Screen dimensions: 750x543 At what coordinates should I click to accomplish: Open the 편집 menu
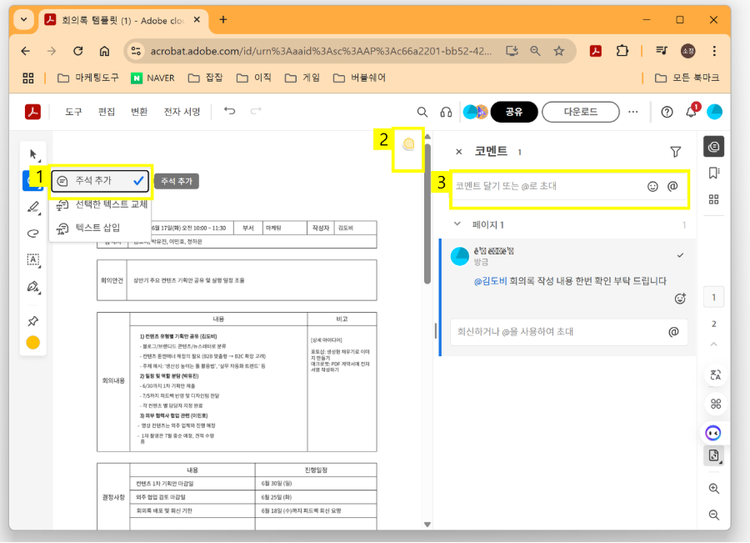tap(106, 112)
